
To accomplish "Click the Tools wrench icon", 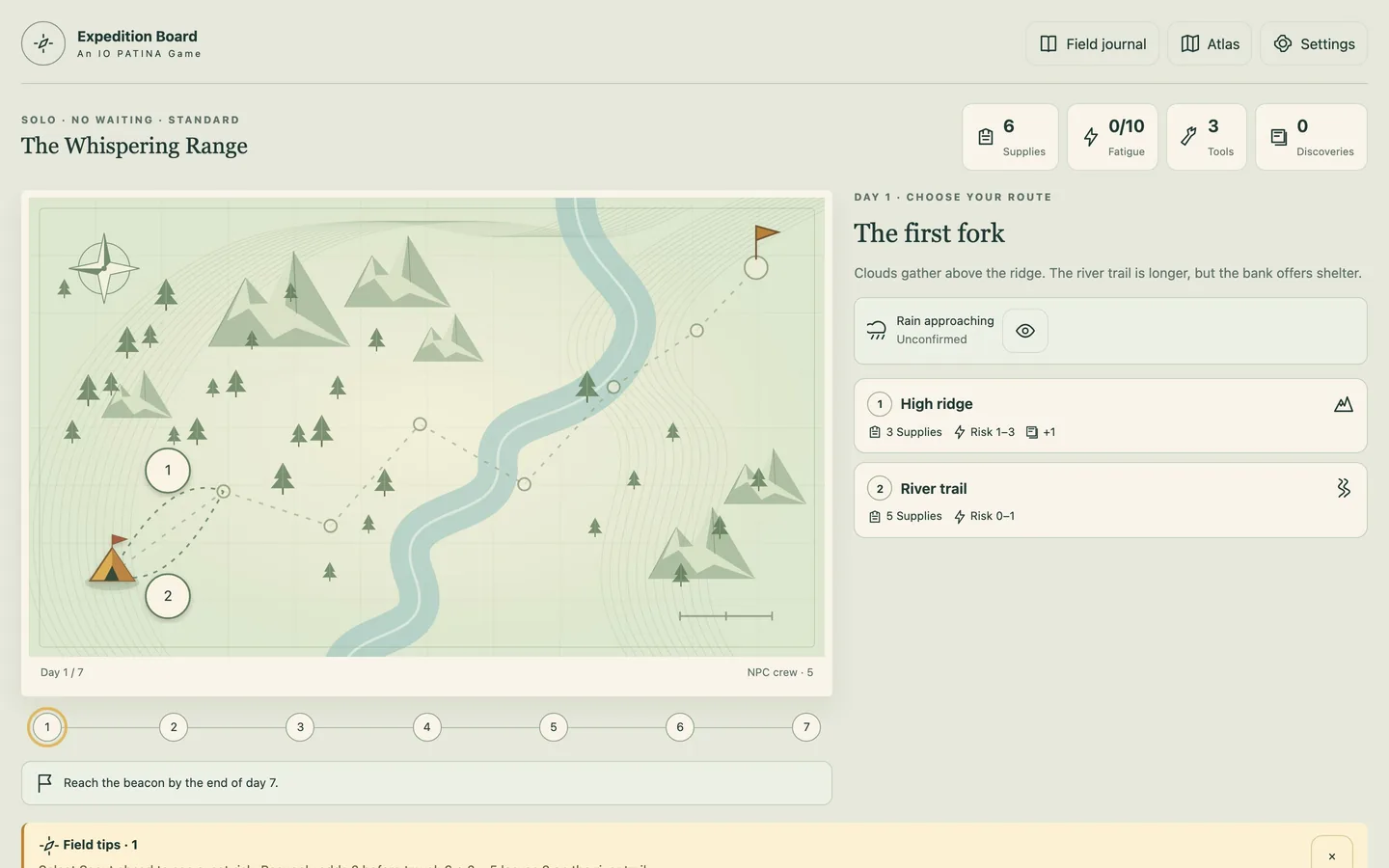I will coord(1189,137).
